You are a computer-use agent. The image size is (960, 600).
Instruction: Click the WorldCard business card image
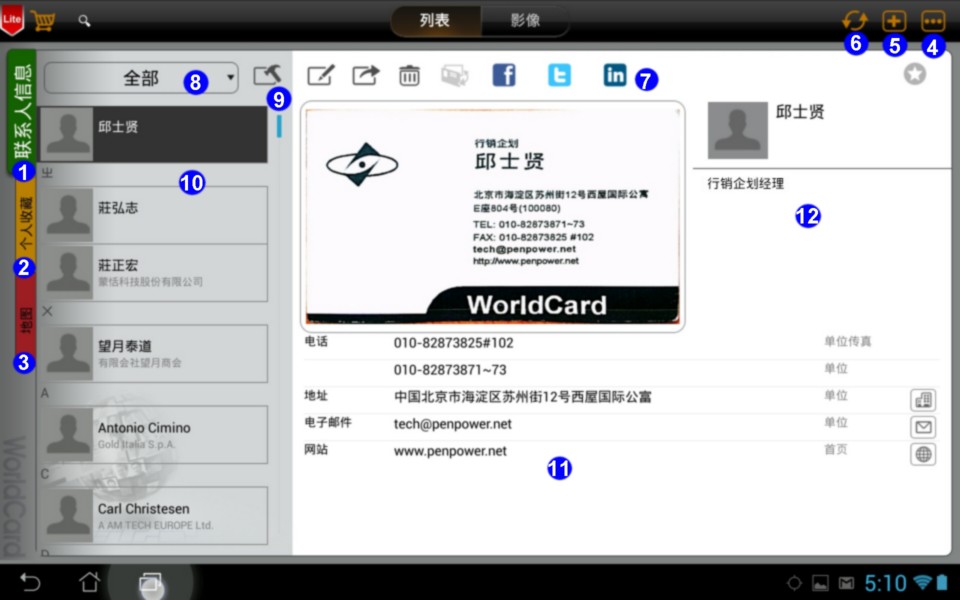(x=492, y=216)
